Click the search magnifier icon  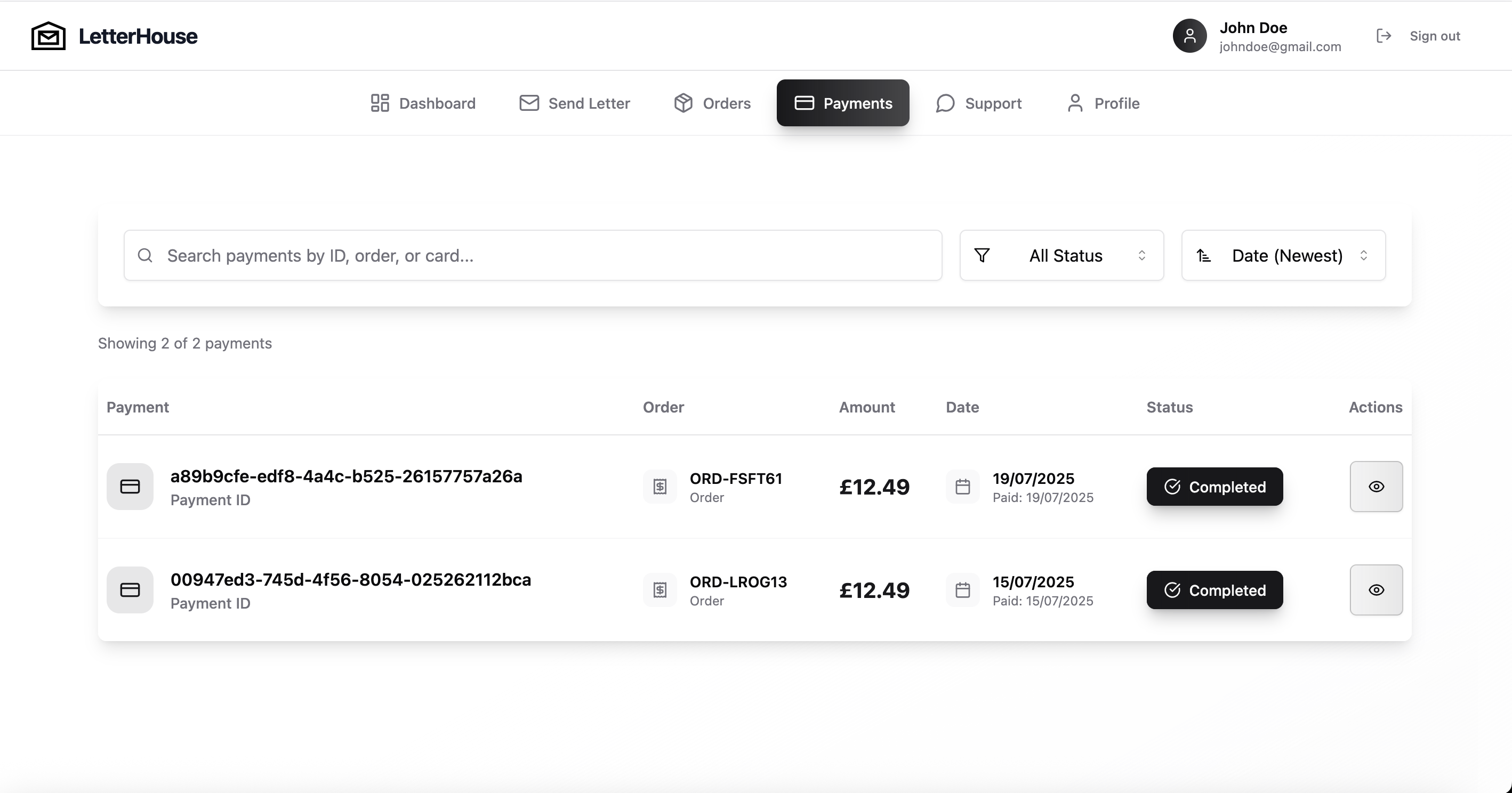click(145, 256)
